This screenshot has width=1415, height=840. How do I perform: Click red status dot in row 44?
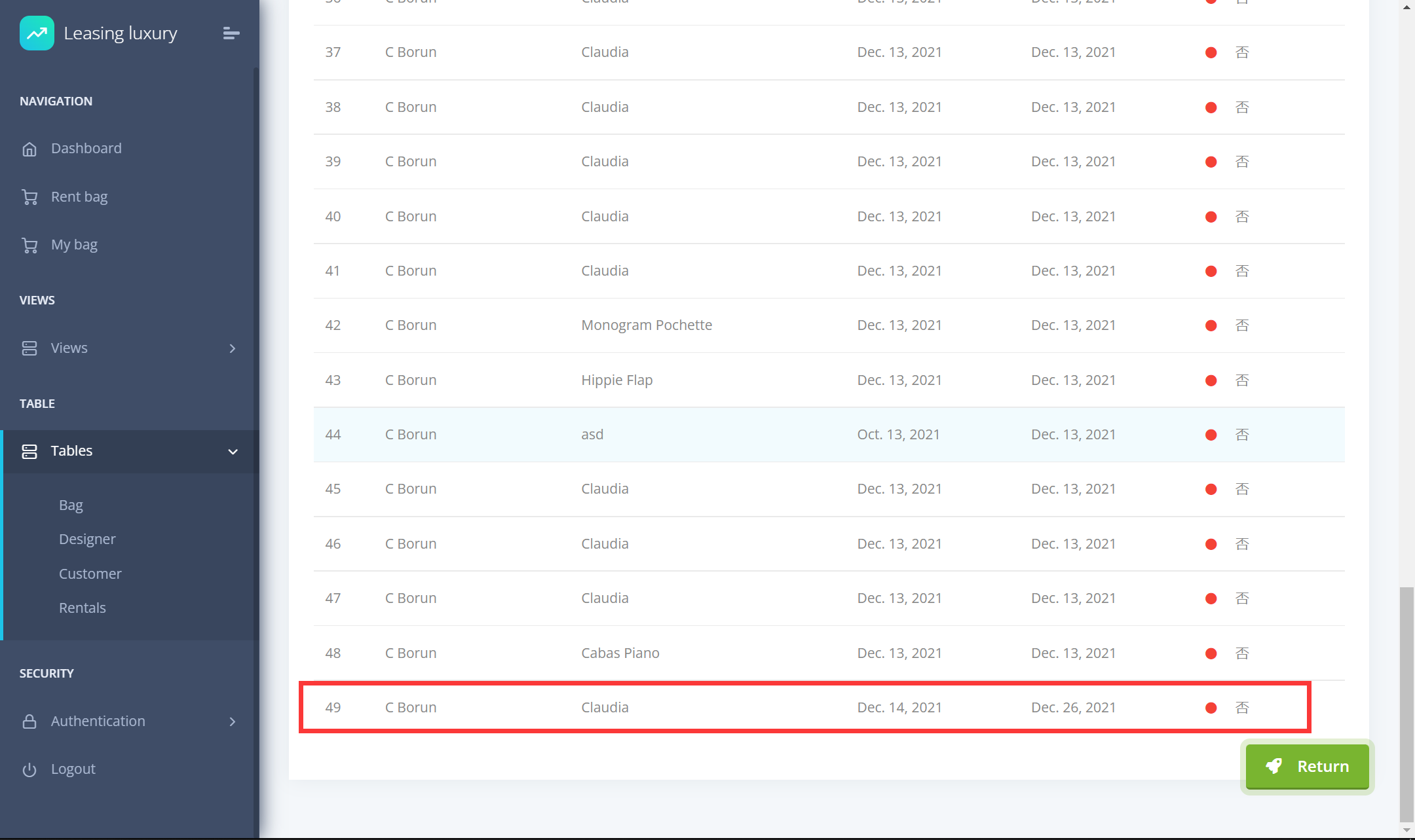[1211, 435]
